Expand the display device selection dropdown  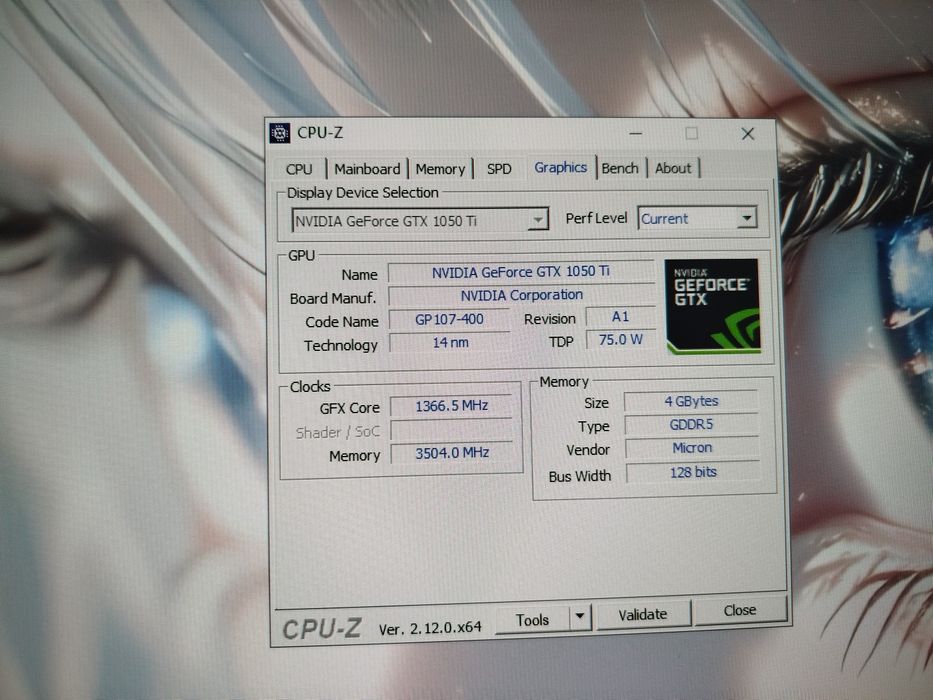click(538, 220)
